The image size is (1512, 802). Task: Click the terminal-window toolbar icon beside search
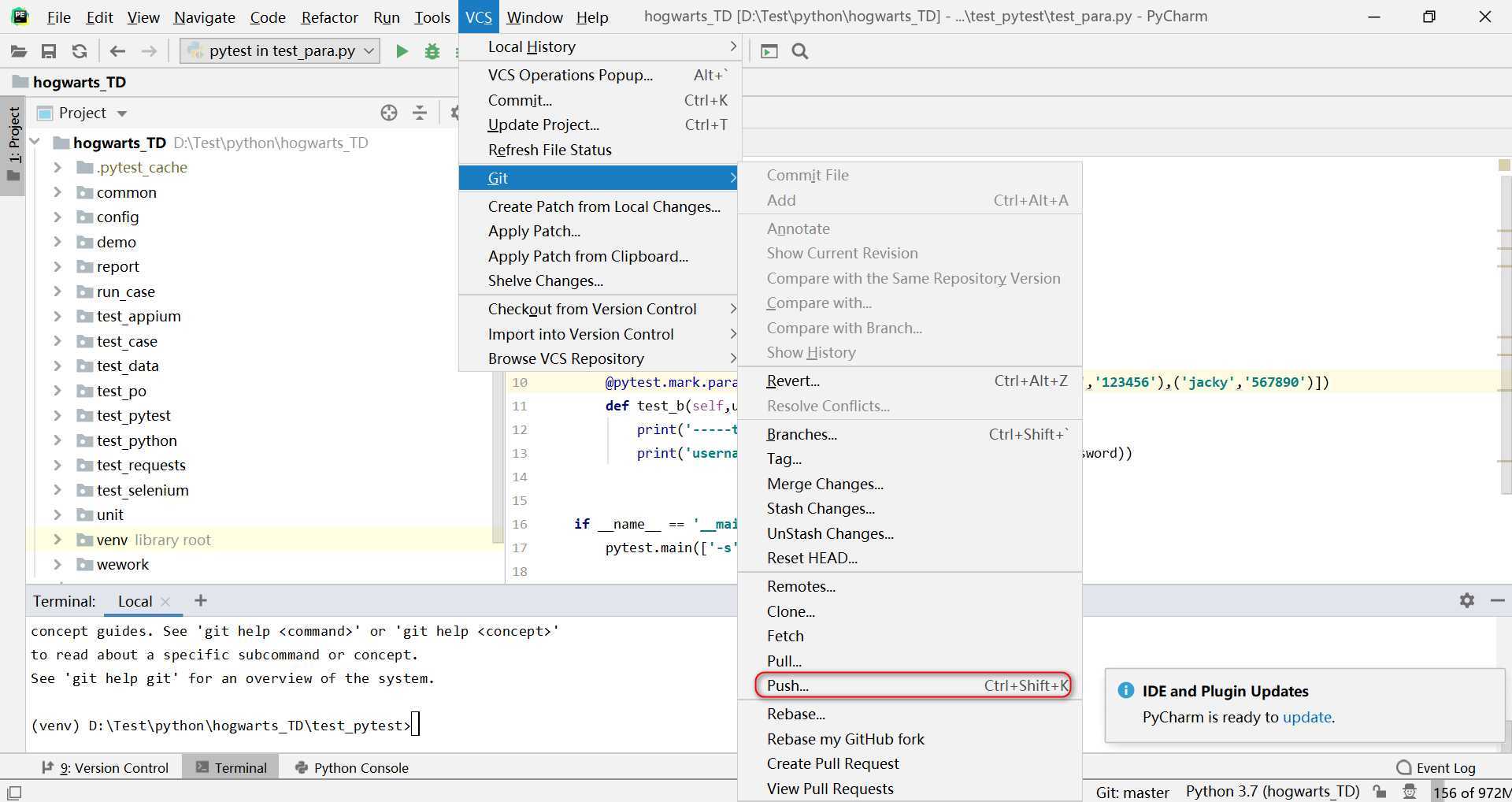click(x=769, y=51)
